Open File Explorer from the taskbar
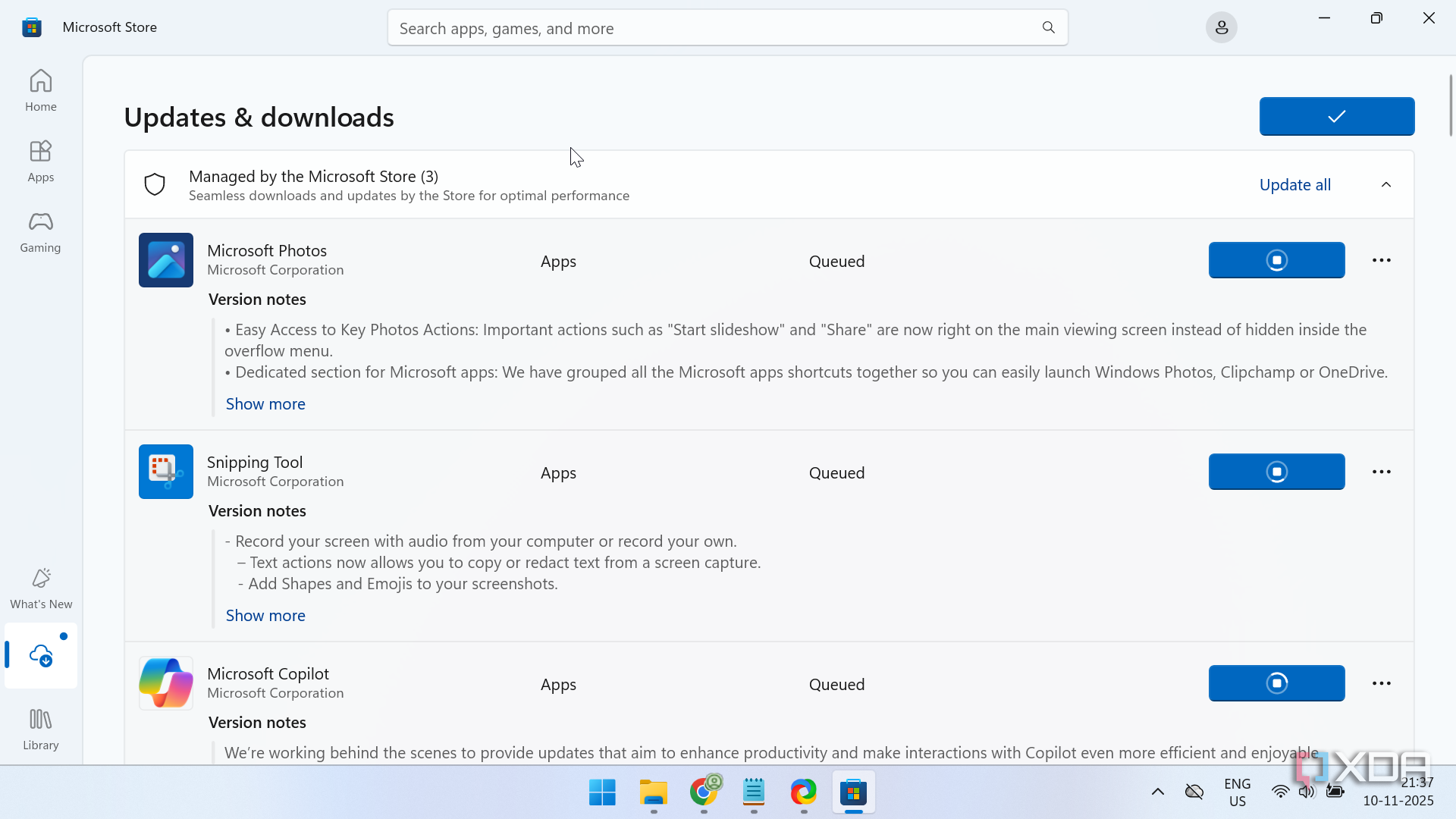This screenshot has width=1456, height=819. click(653, 792)
